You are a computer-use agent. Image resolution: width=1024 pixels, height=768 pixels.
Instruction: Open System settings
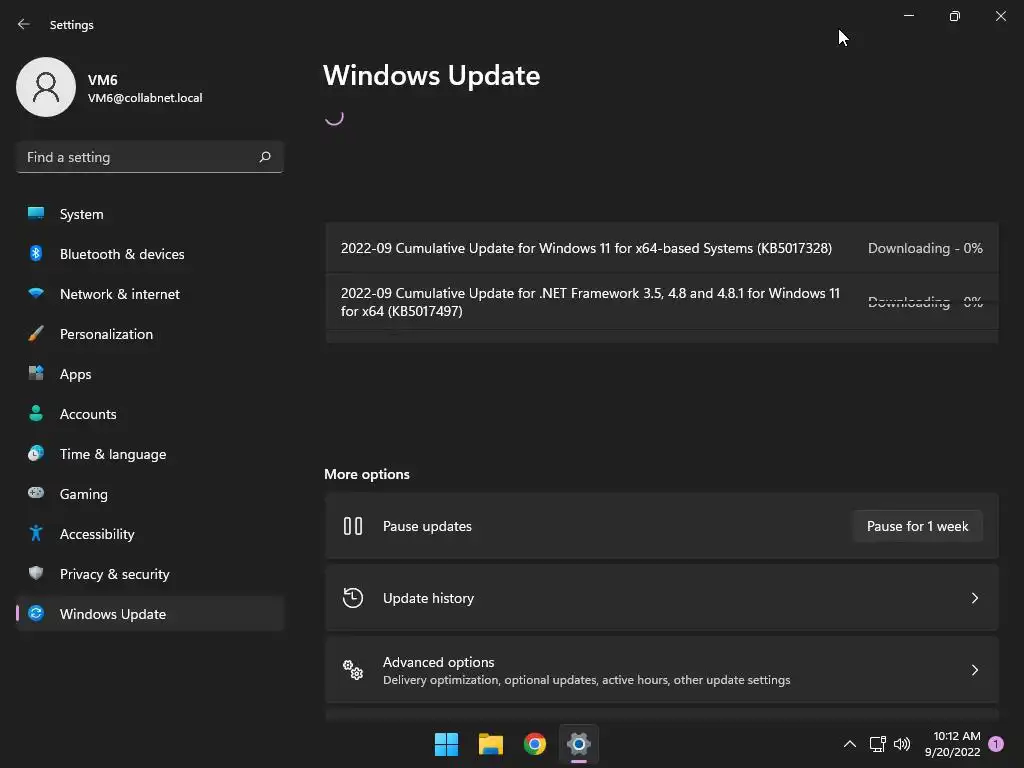(x=150, y=214)
